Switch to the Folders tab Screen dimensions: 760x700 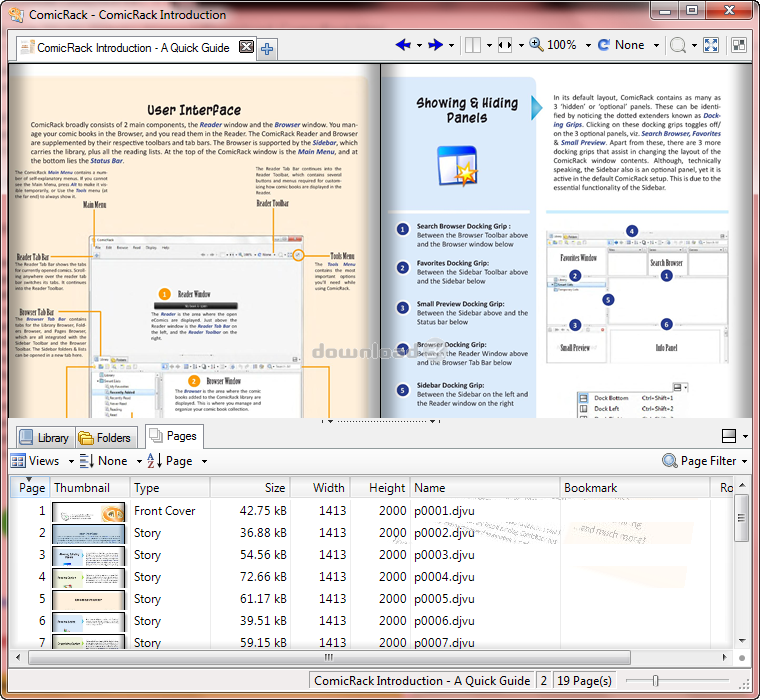point(106,438)
